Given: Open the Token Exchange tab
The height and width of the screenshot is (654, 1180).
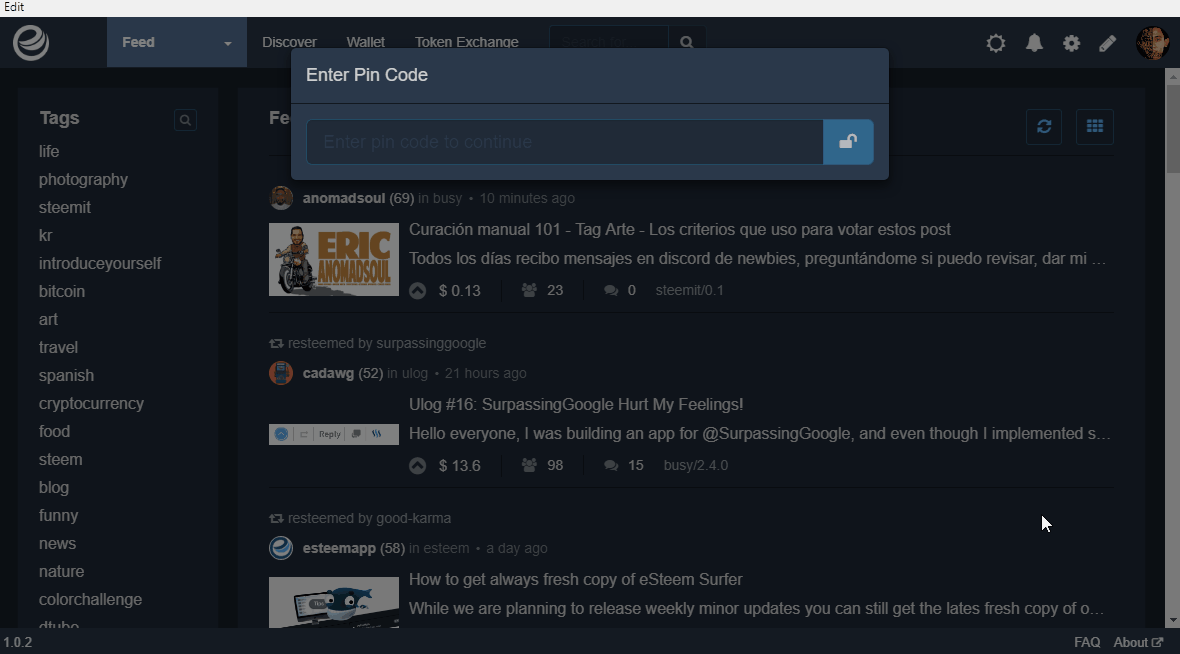Looking at the screenshot, I should [467, 42].
